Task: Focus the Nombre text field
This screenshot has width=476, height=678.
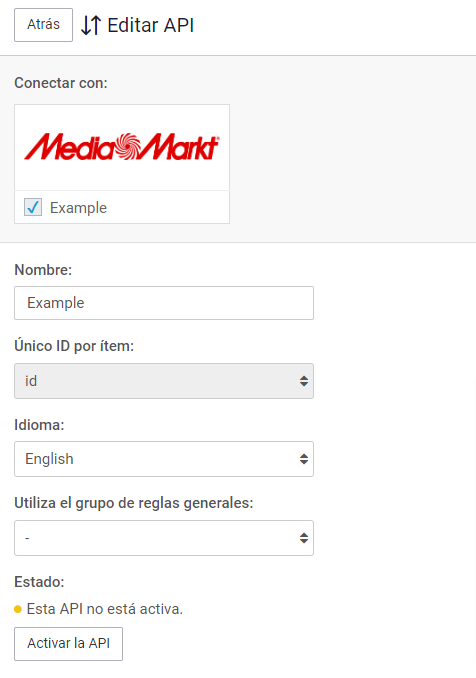Action: pyautogui.click(x=164, y=303)
